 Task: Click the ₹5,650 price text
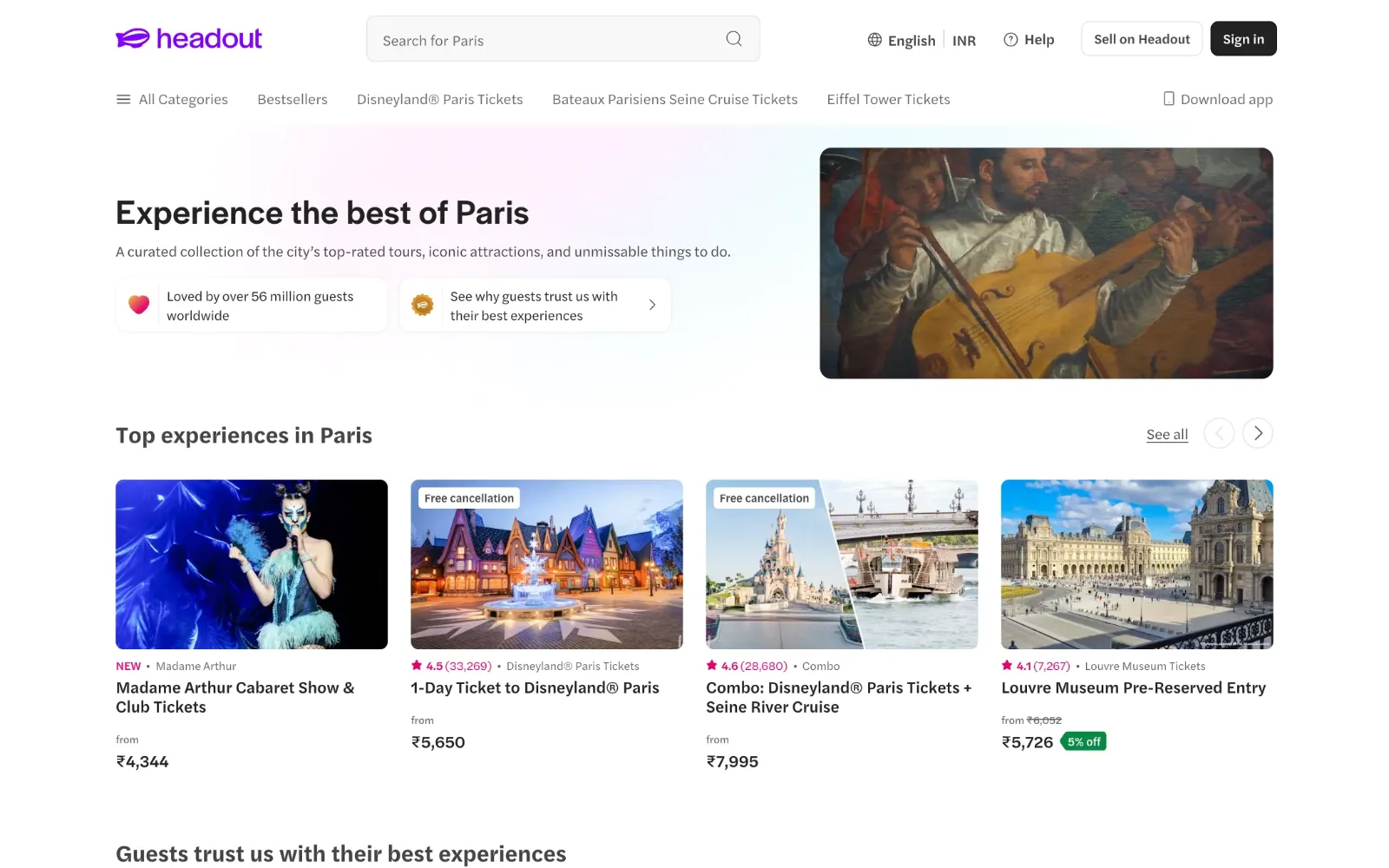pos(438,743)
